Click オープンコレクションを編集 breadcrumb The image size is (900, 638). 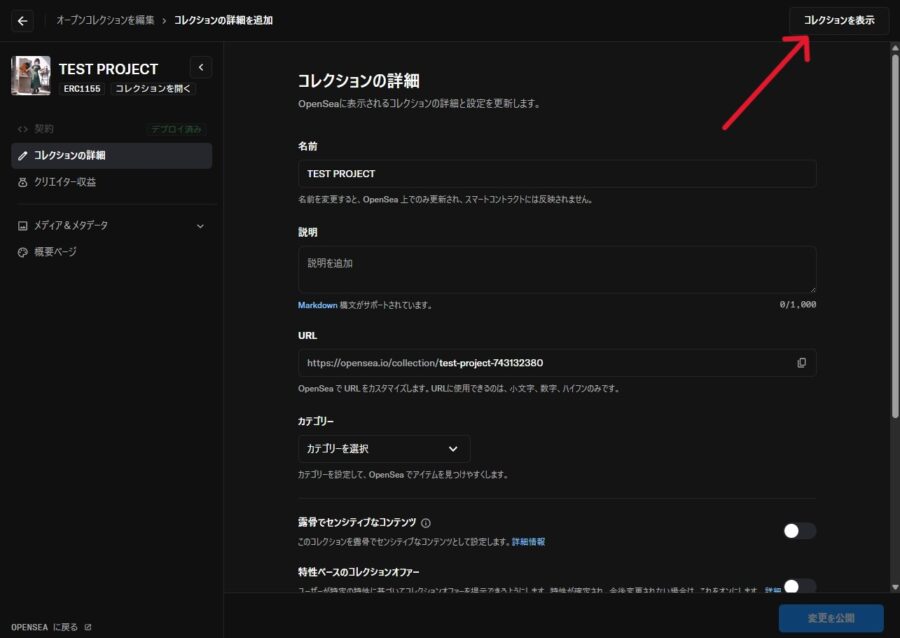105,20
